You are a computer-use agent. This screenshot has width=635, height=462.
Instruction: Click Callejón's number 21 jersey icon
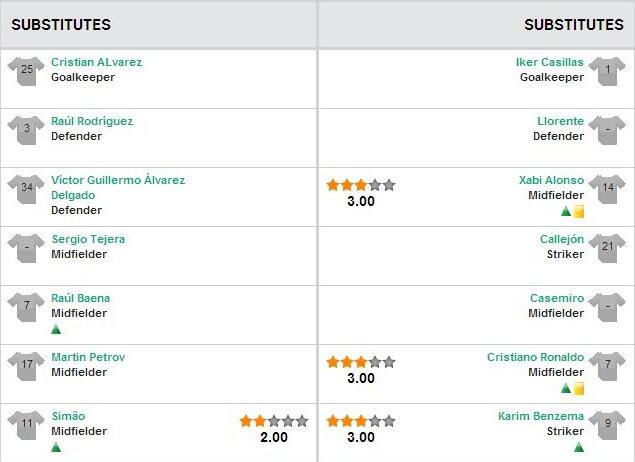coord(607,249)
